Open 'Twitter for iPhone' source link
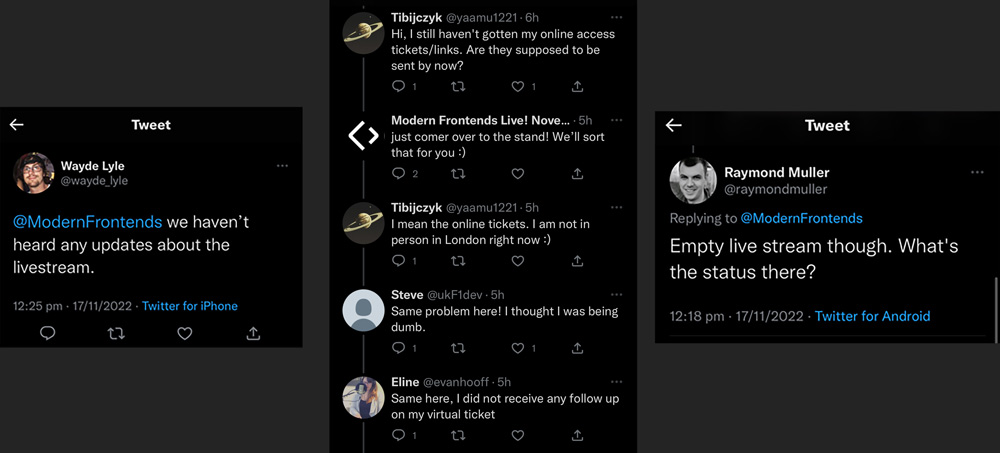 point(190,306)
